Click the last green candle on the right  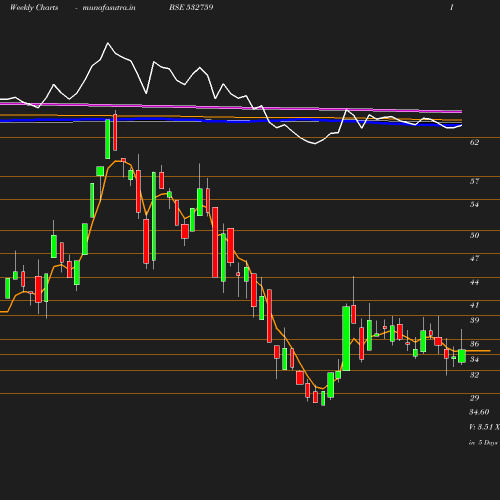[462, 356]
